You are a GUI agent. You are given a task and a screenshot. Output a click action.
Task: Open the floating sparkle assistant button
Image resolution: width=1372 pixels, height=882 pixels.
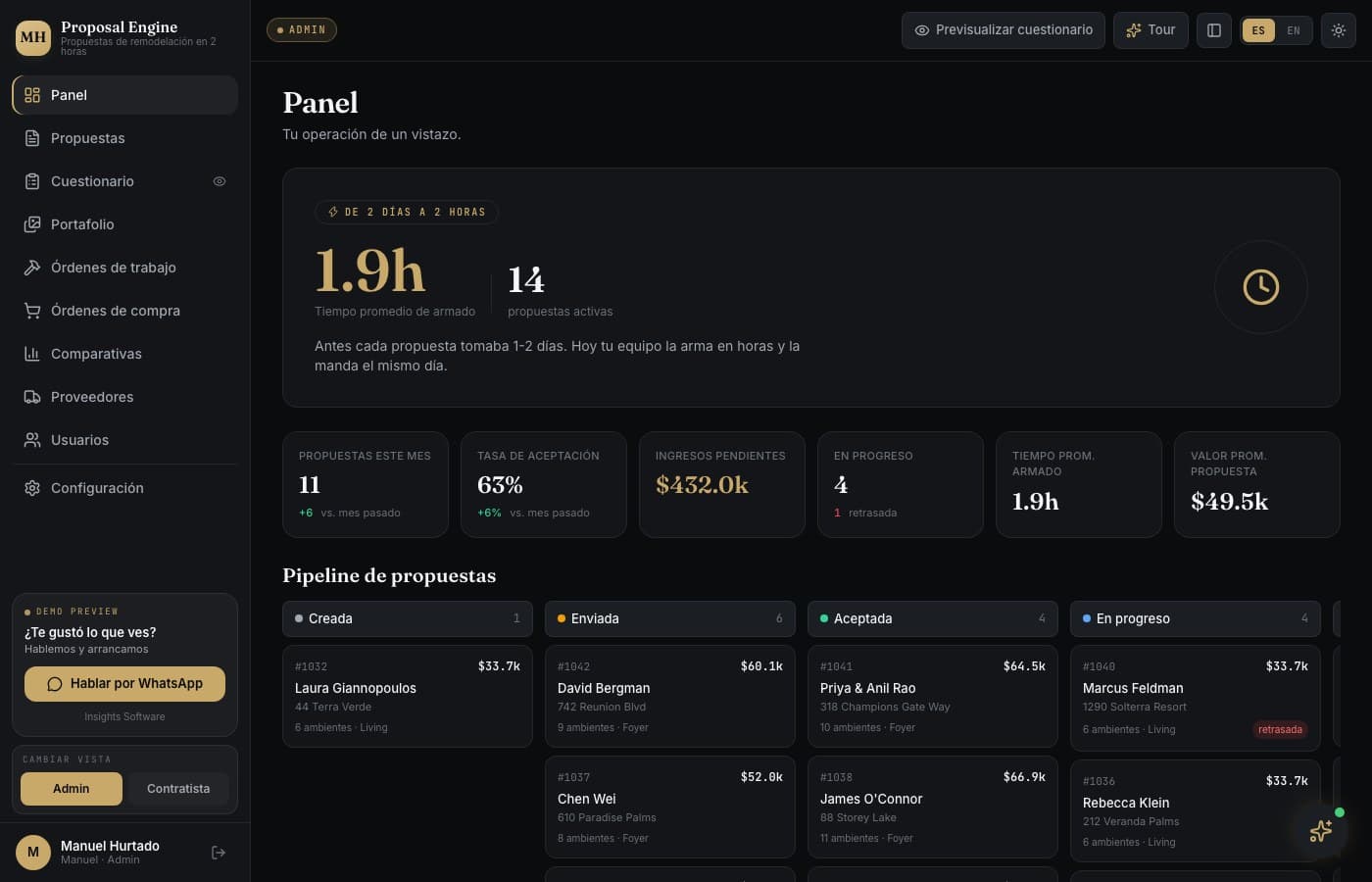(x=1320, y=831)
